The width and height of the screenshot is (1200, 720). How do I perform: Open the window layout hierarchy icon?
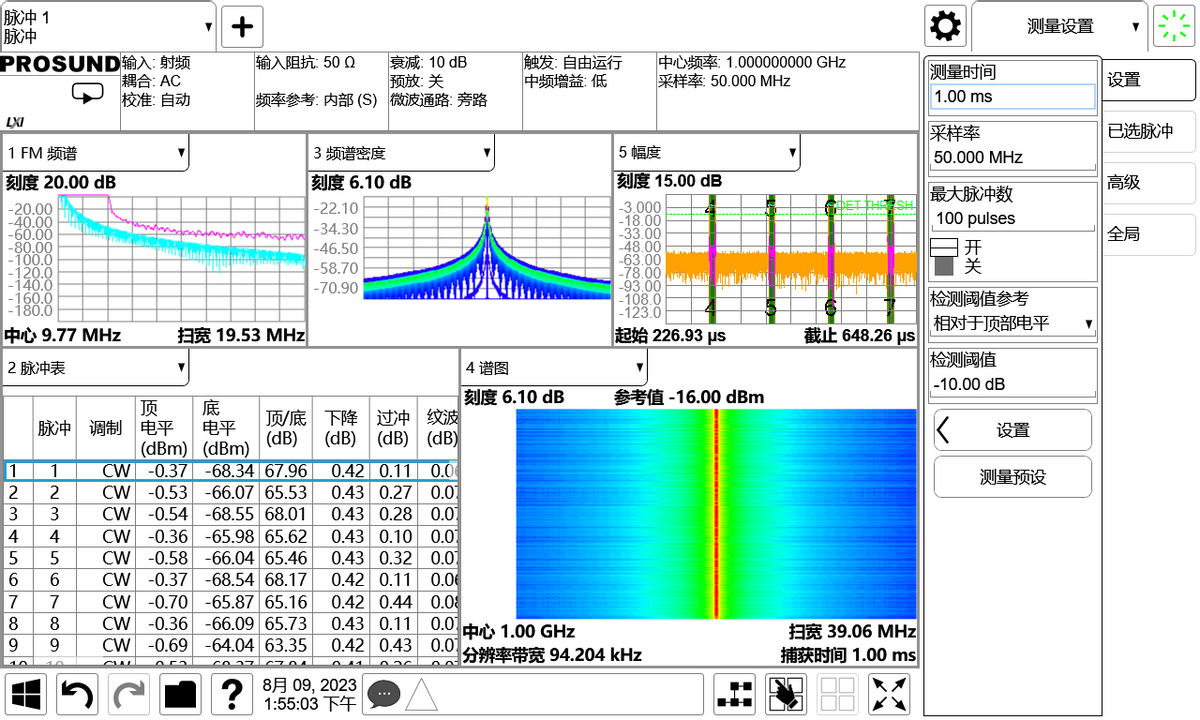click(735, 693)
